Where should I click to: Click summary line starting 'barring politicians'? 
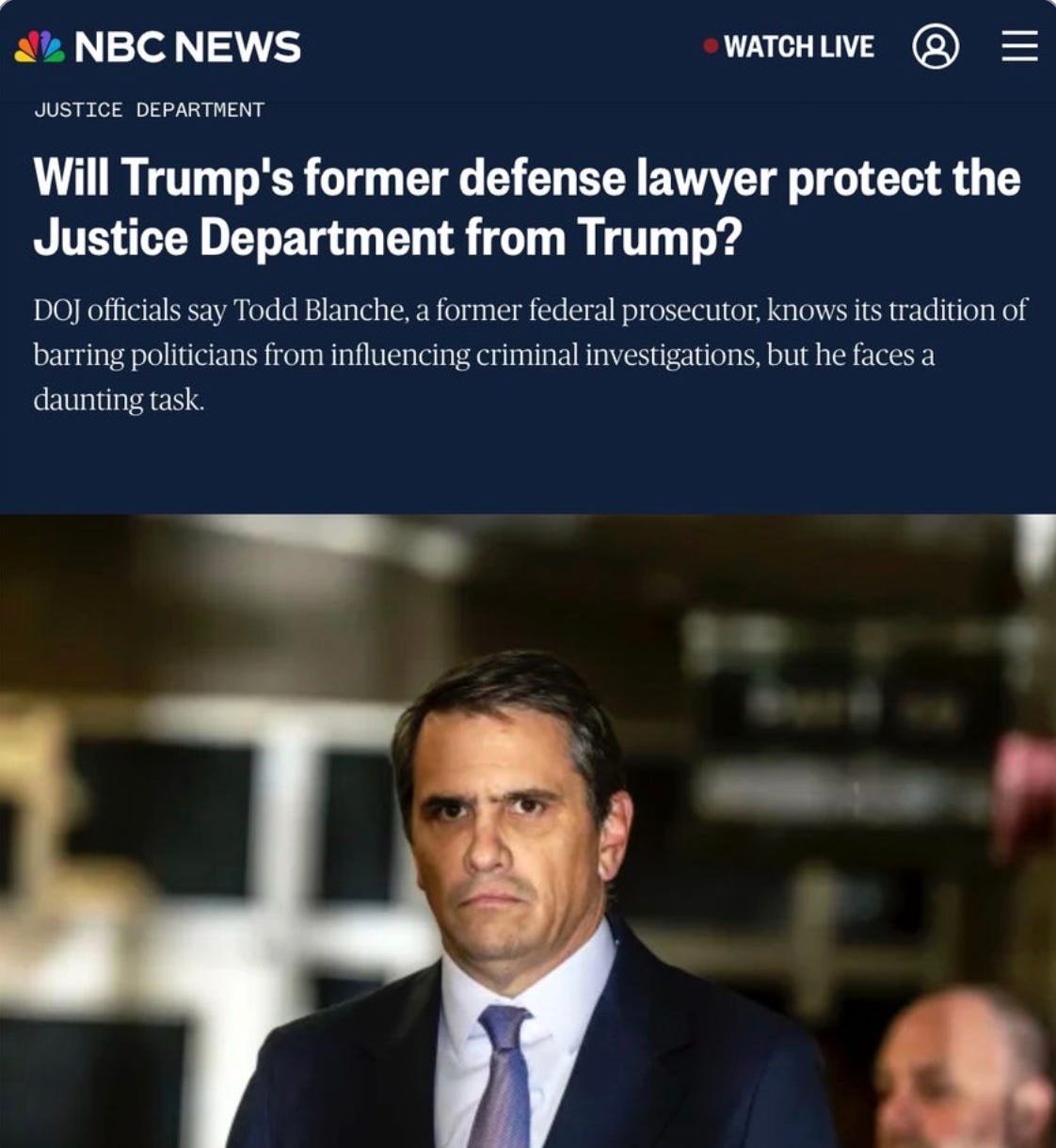tap(484, 355)
